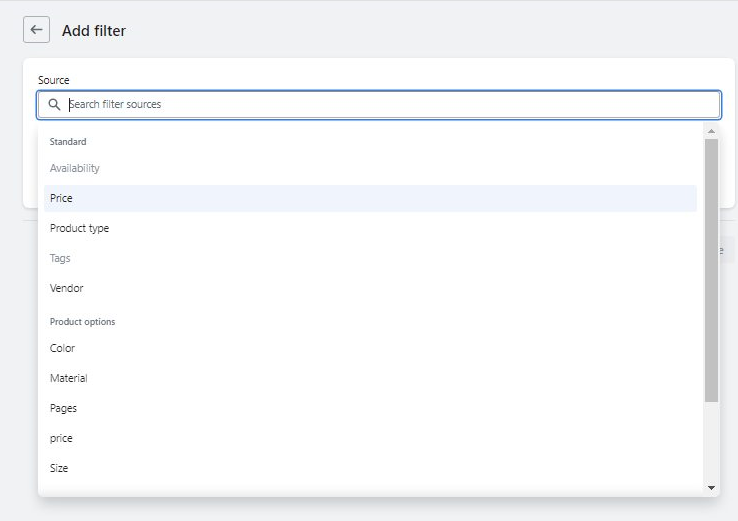Click the magnifying glass search icon

(54, 104)
